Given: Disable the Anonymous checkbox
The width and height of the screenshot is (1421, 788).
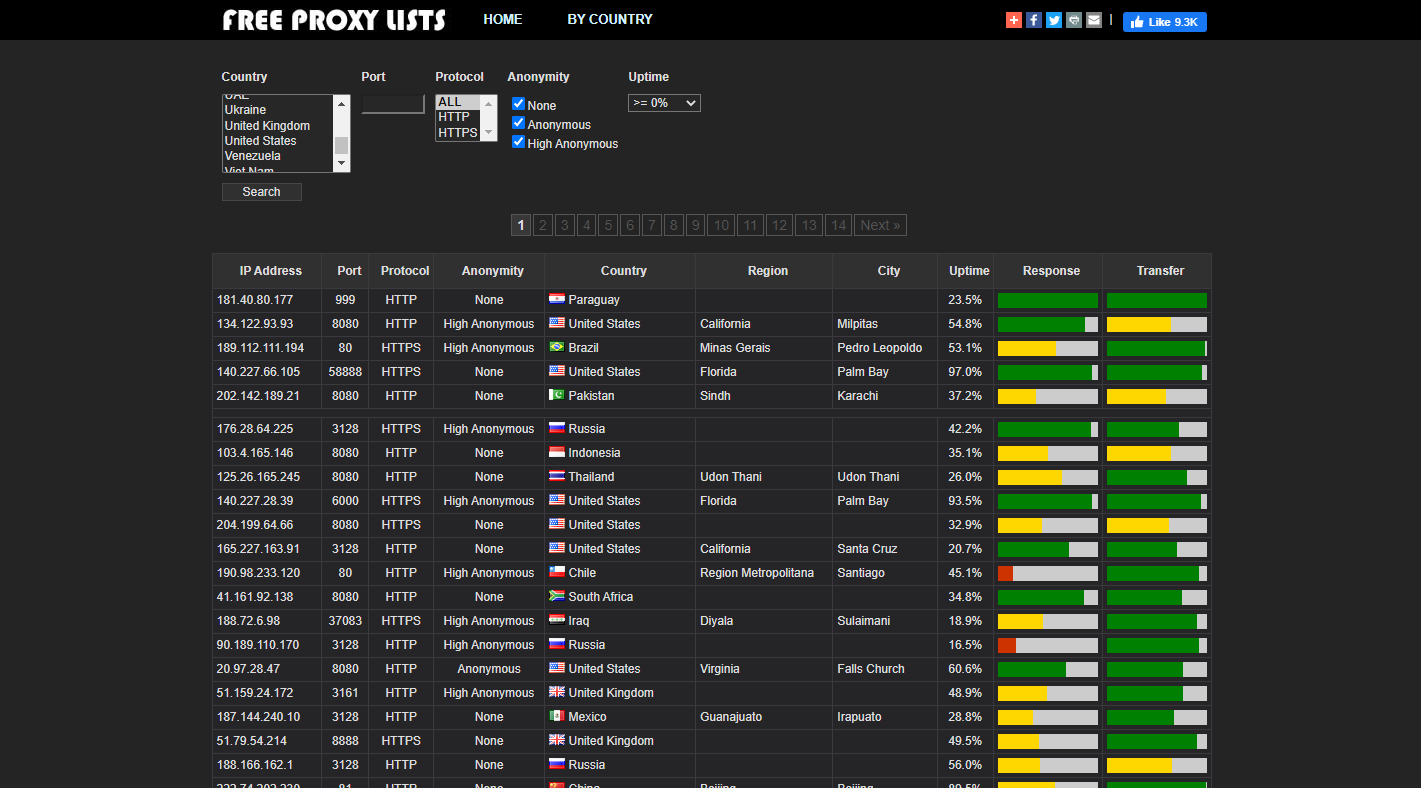Looking at the screenshot, I should [518, 122].
